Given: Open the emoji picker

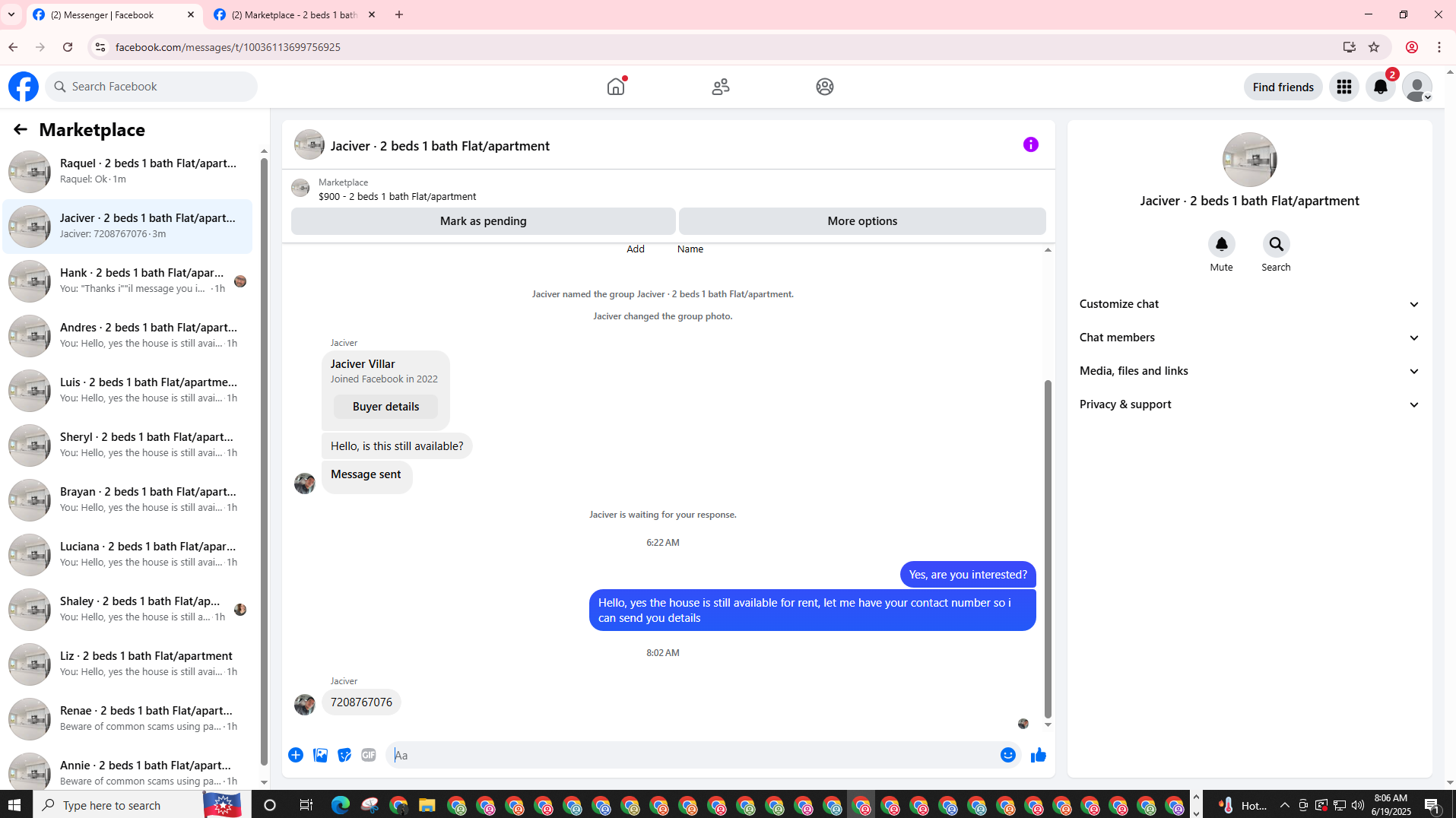Looking at the screenshot, I should coord(1008,755).
